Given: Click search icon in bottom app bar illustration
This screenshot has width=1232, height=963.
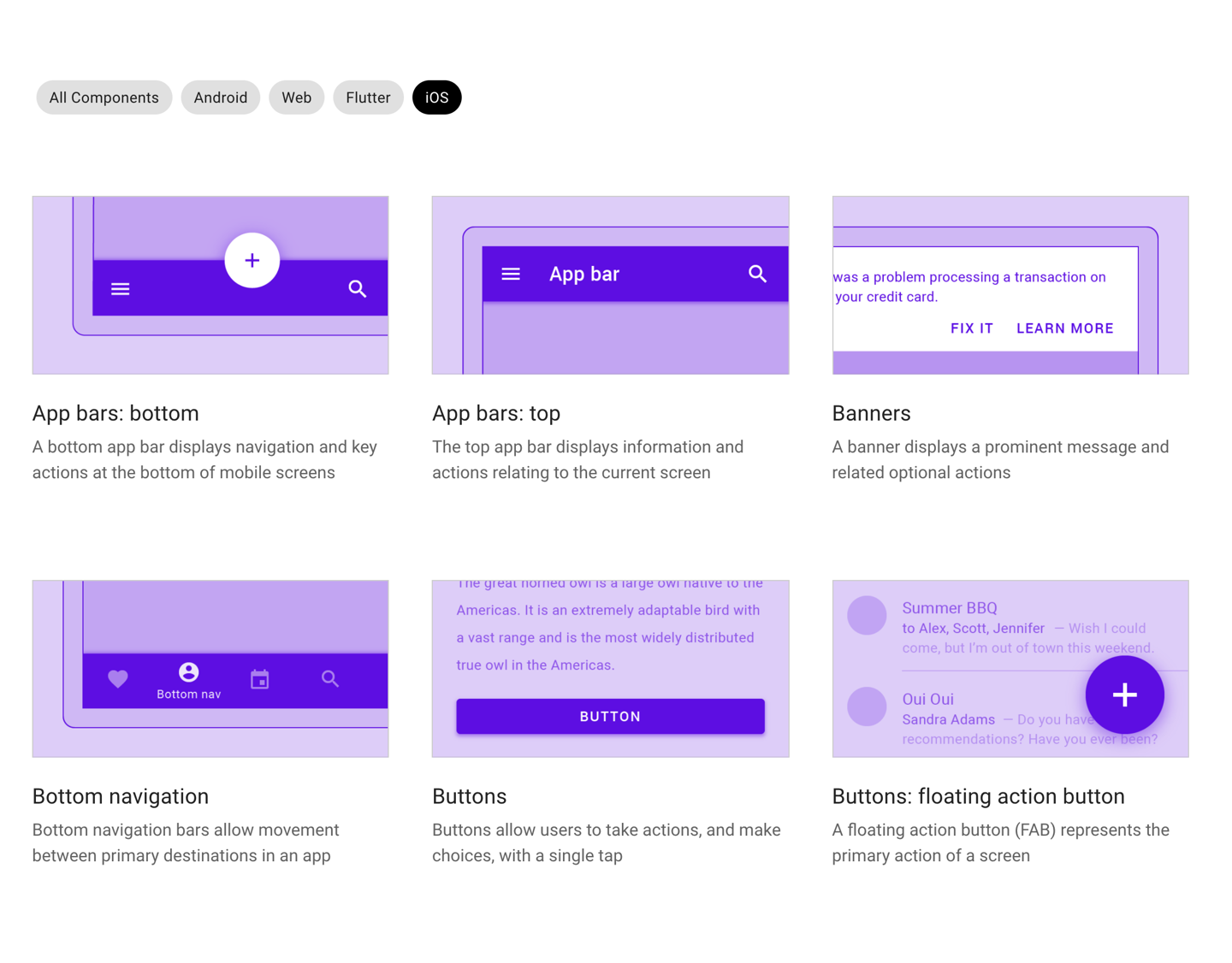Looking at the screenshot, I should (358, 289).
